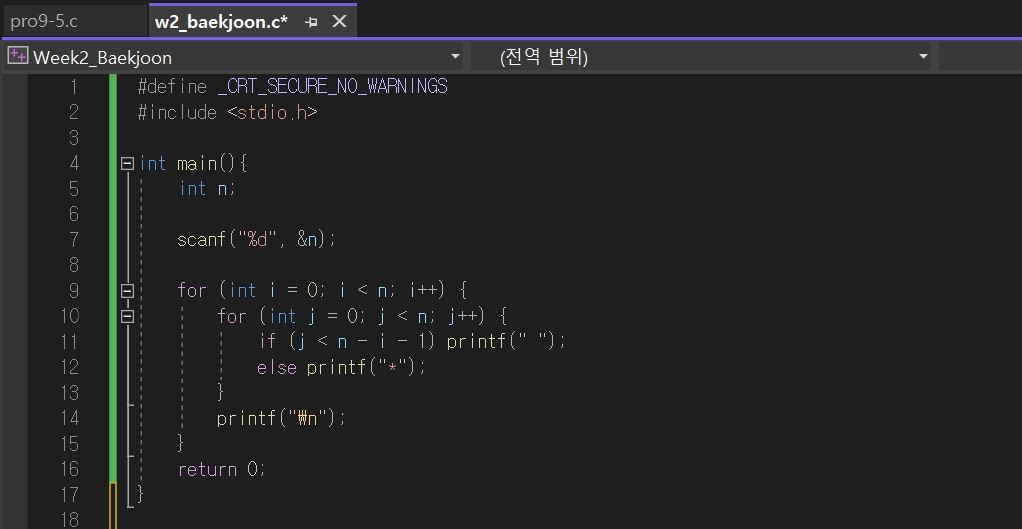The height and width of the screenshot is (529, 1022).
Task: Click line number 1 in the gutter
Action: (73, 87)
